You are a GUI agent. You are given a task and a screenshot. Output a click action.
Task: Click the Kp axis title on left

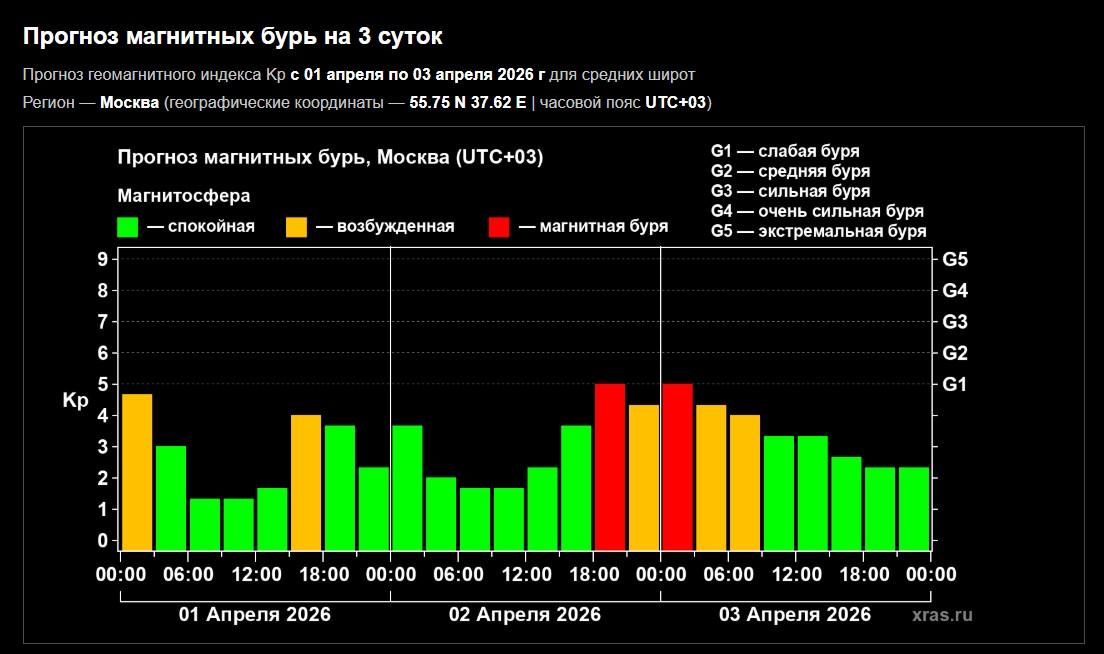(76, 401)
